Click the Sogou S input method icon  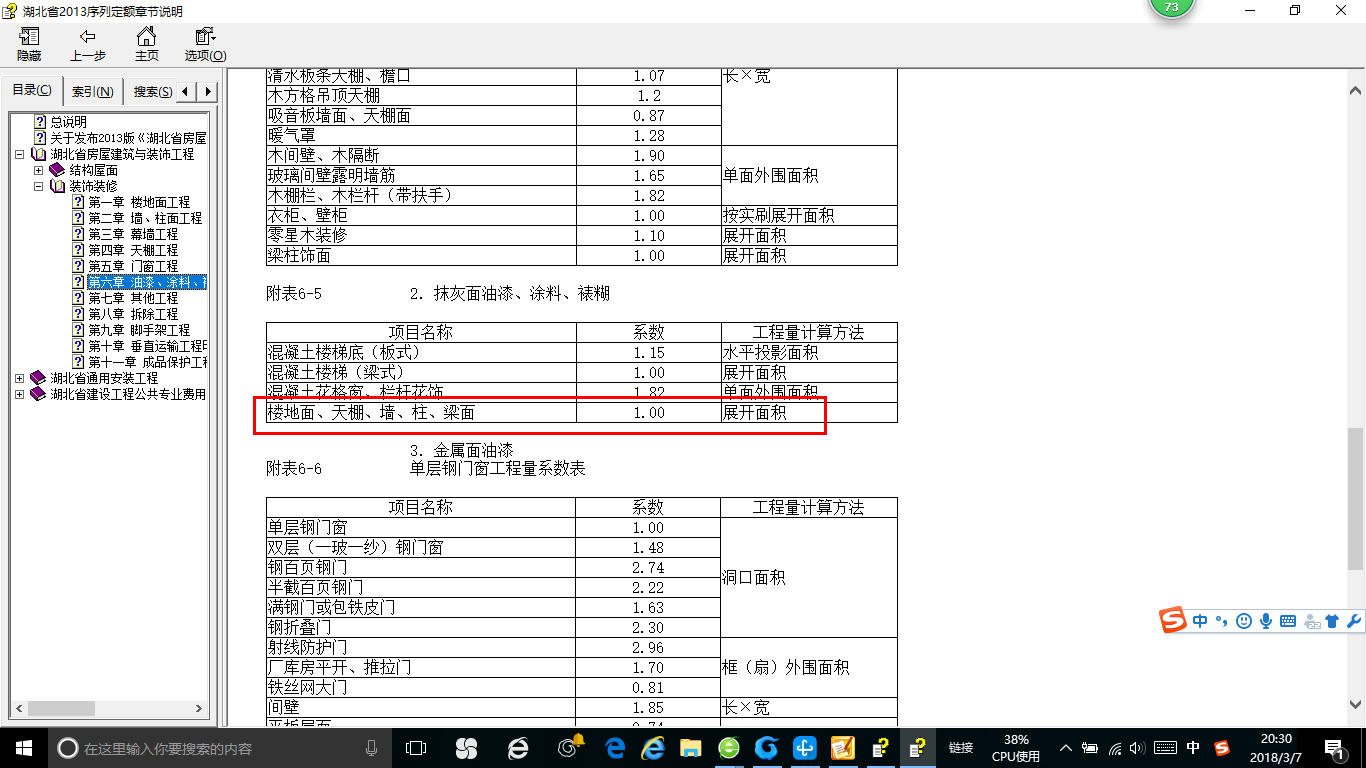pos(1173,620)
